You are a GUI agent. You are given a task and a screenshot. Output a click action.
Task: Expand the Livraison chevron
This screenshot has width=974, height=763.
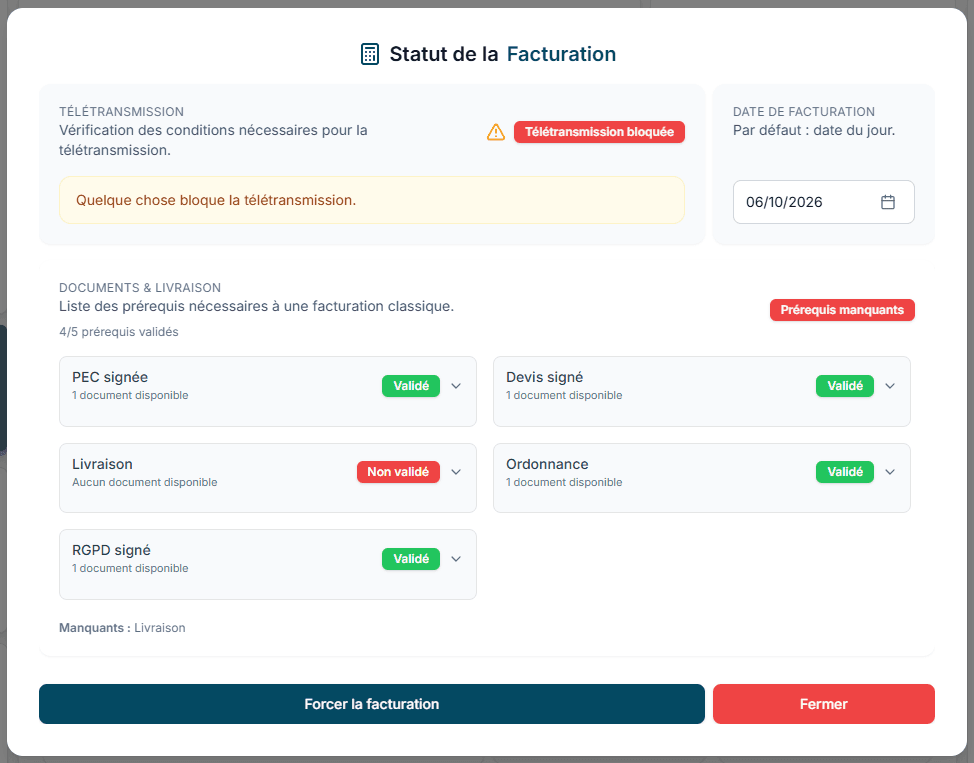click(x=456, y=472)
